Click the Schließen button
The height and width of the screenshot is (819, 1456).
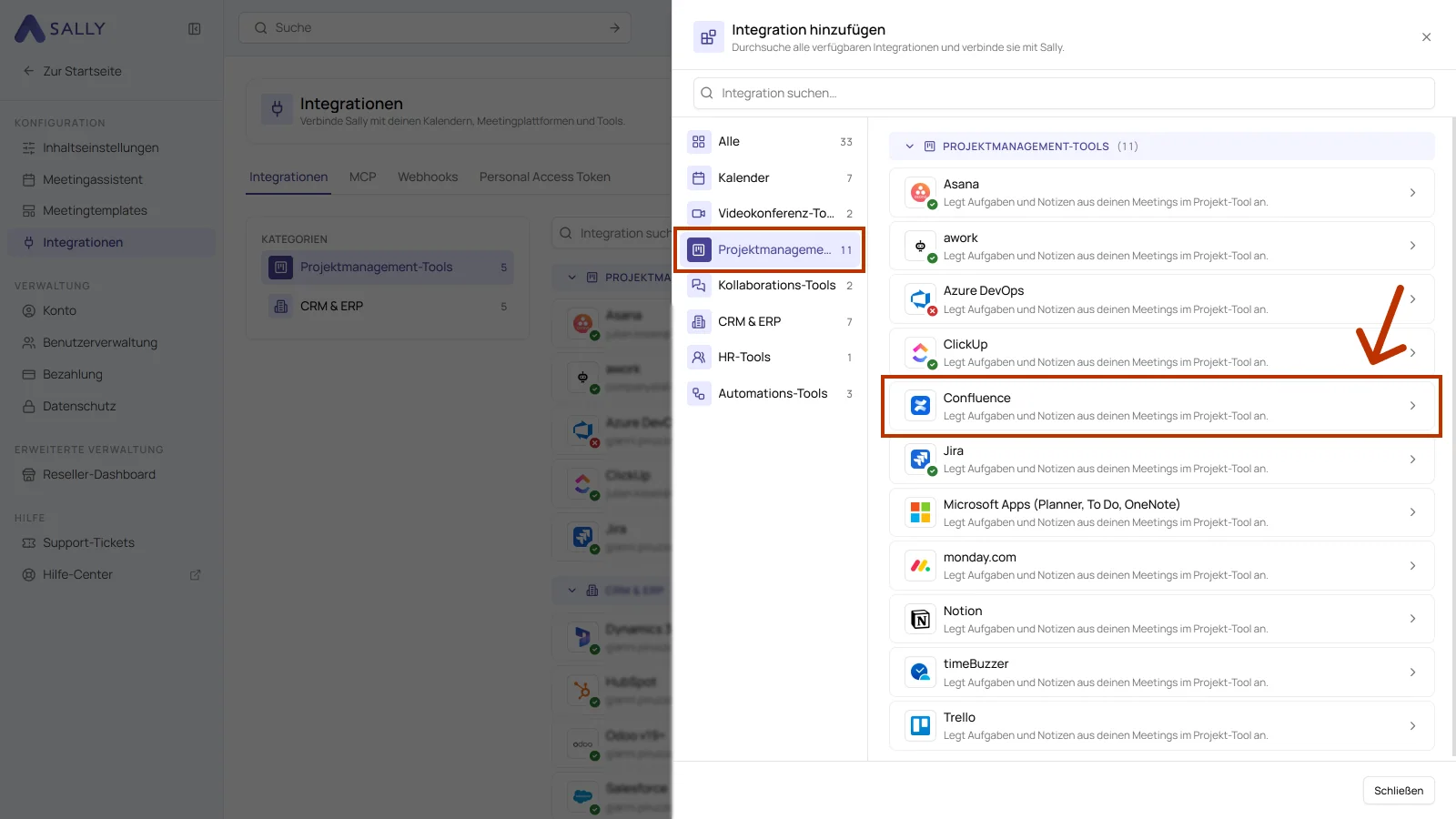1399,791
